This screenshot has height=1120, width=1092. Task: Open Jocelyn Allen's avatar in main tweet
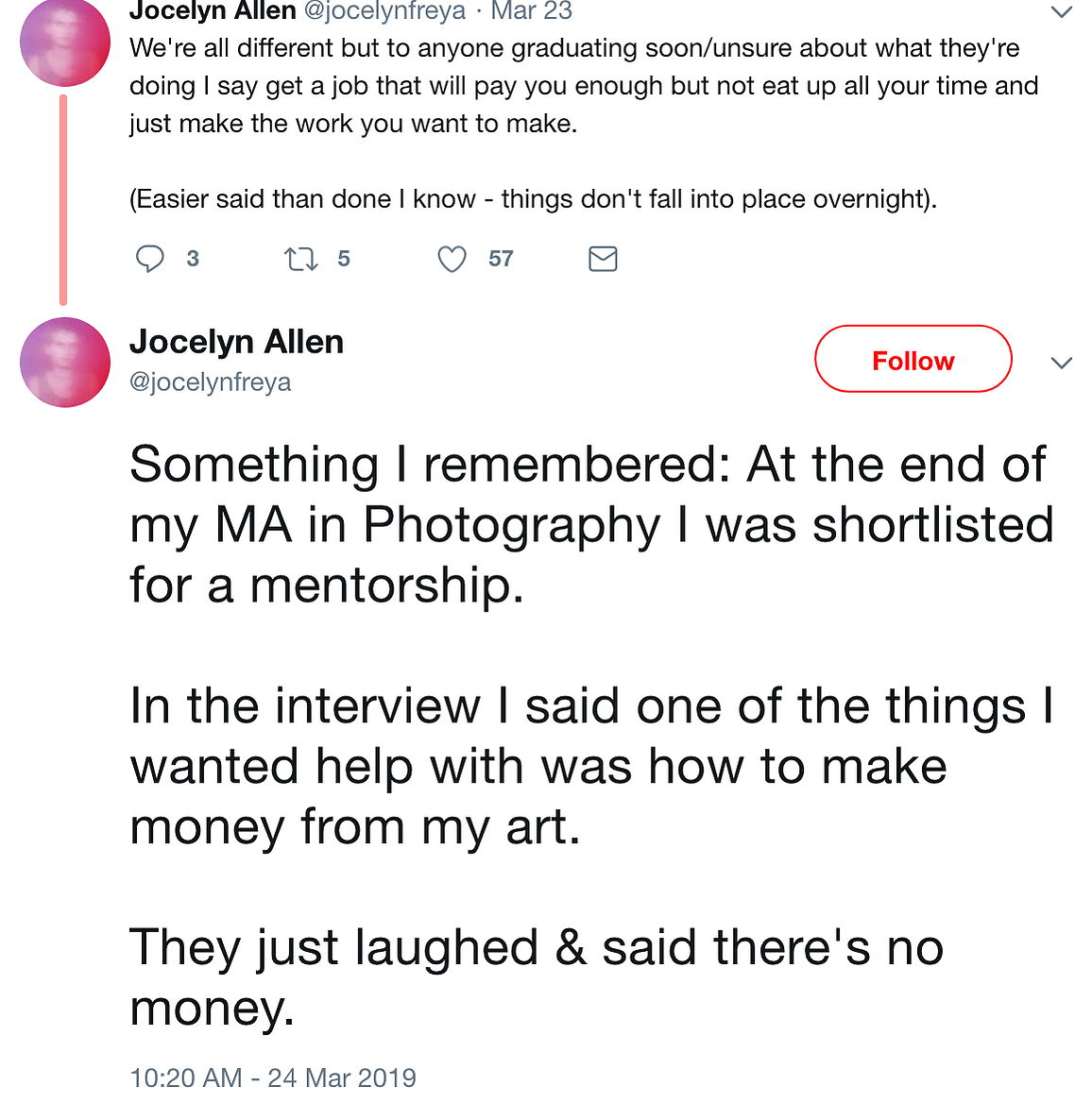pyautogui.click(x=65, y=362)
